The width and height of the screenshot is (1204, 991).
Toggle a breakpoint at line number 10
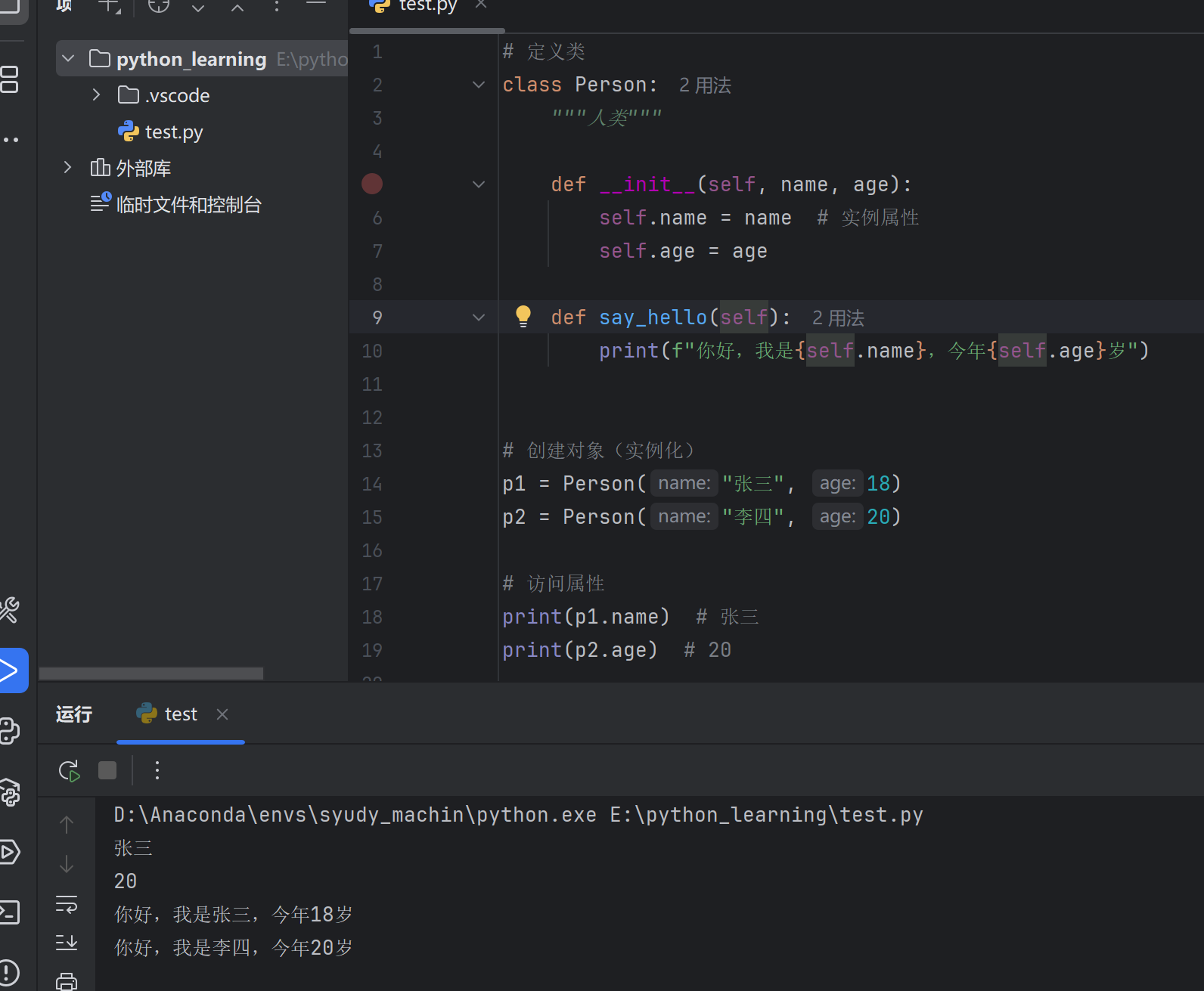pyautogui.click(x=372, y=351)
